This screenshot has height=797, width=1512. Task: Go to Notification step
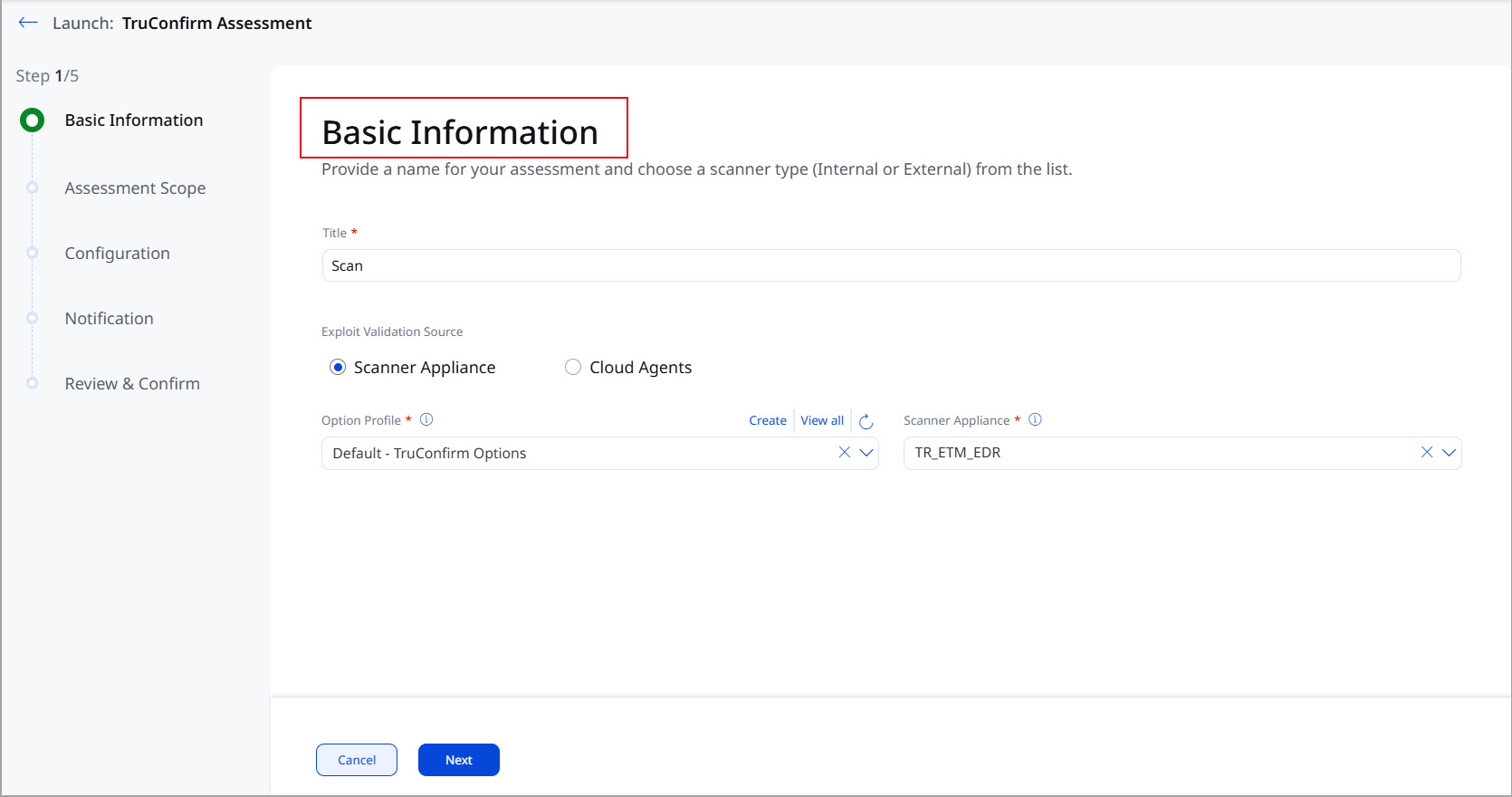(x=109, y=319)
